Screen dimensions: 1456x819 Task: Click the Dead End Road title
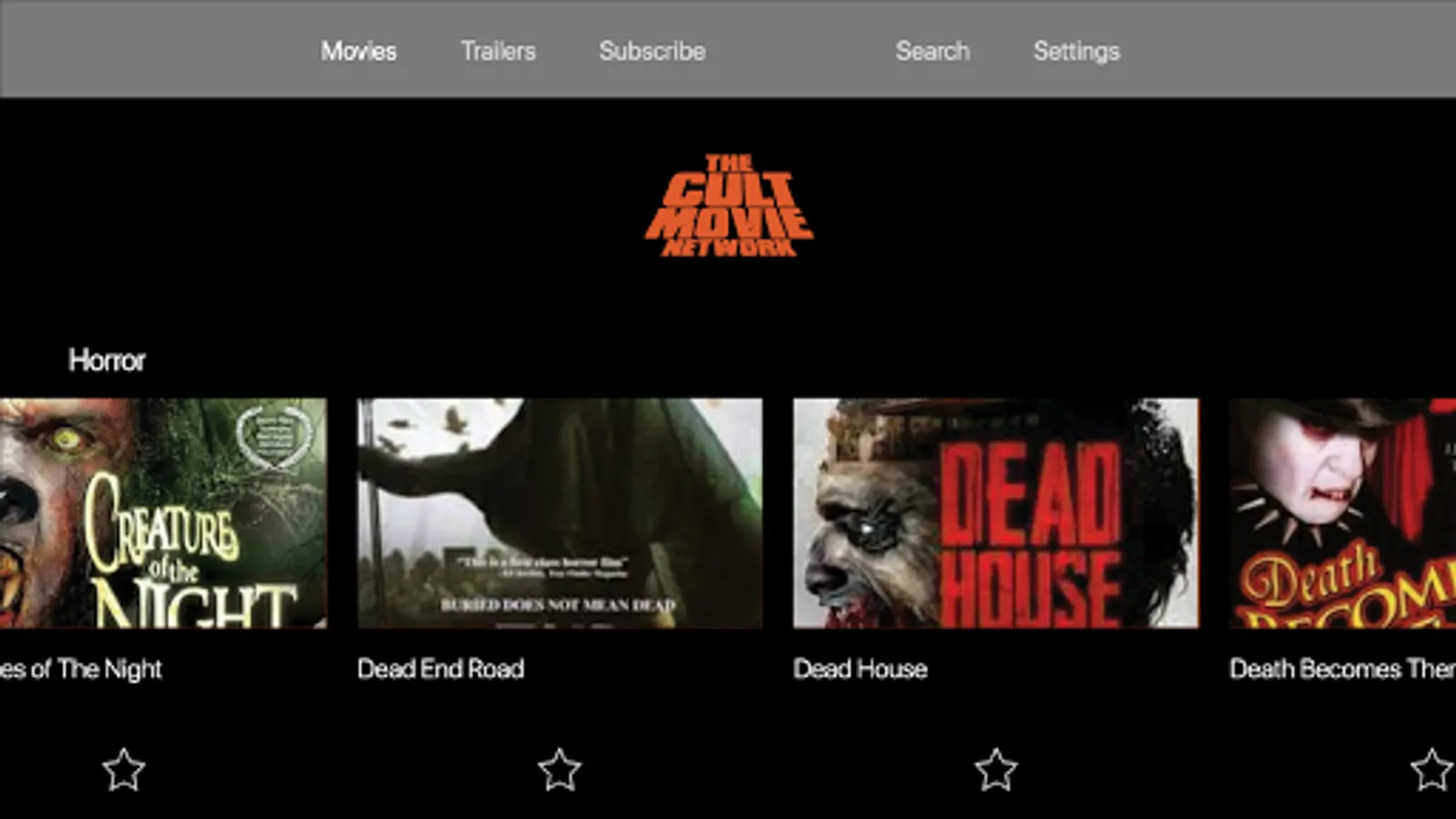pyautogui.click(x=440, y=669)
